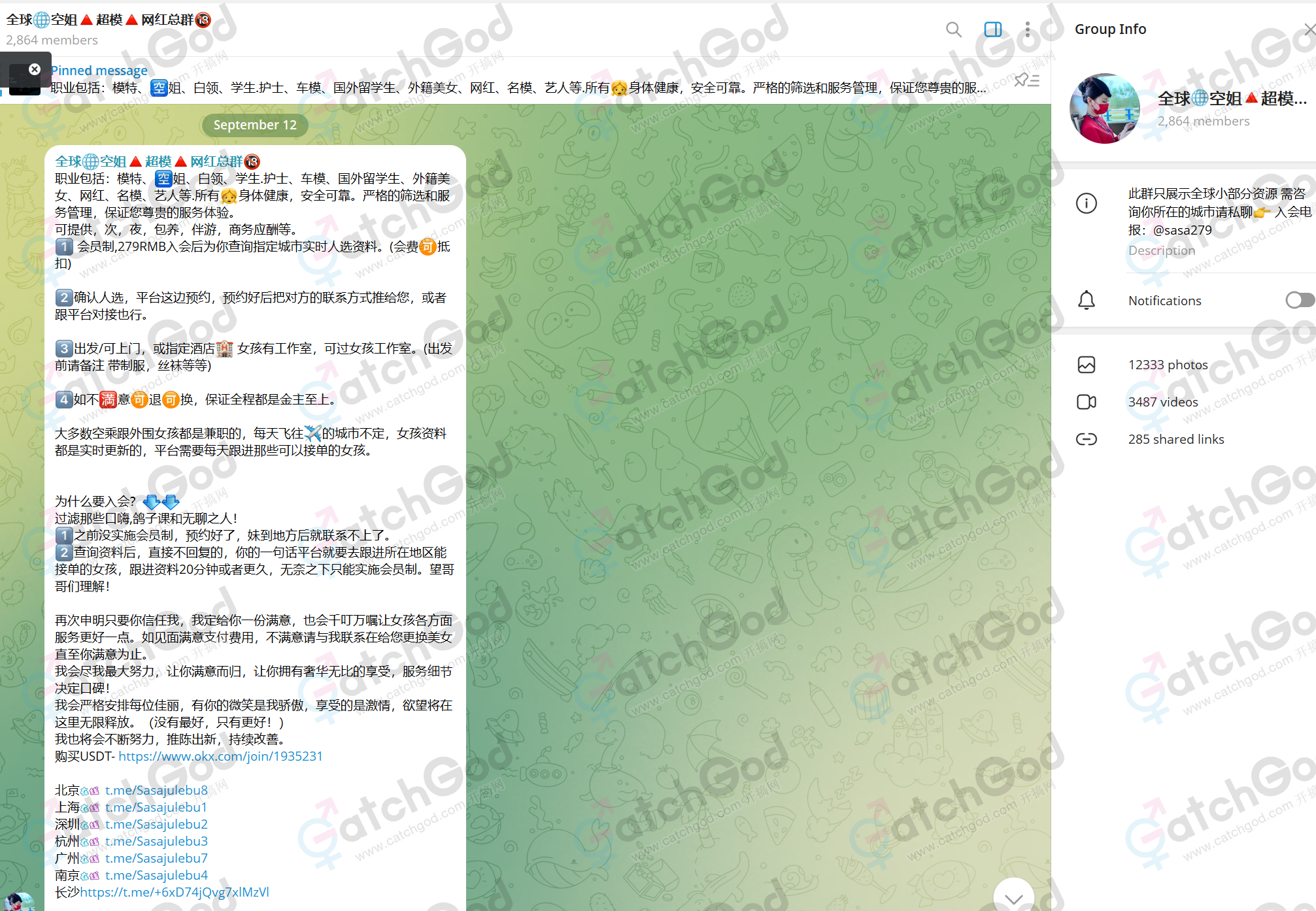Click the search icon in chat header
The height and width of the screenshot is (911, 1316).
click(953, 29)
